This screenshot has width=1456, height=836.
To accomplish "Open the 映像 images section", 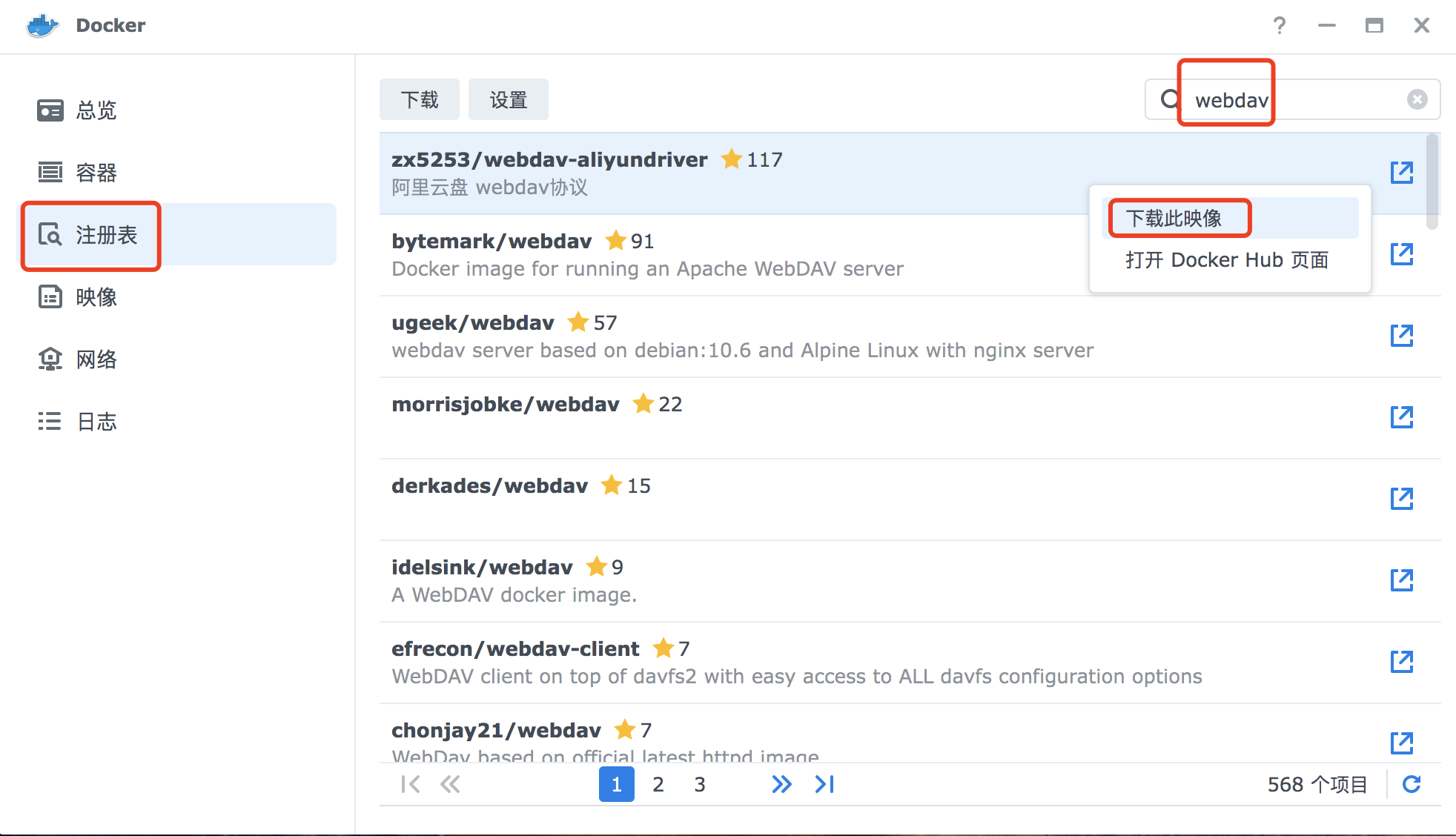I will click(x=176, y=297).
